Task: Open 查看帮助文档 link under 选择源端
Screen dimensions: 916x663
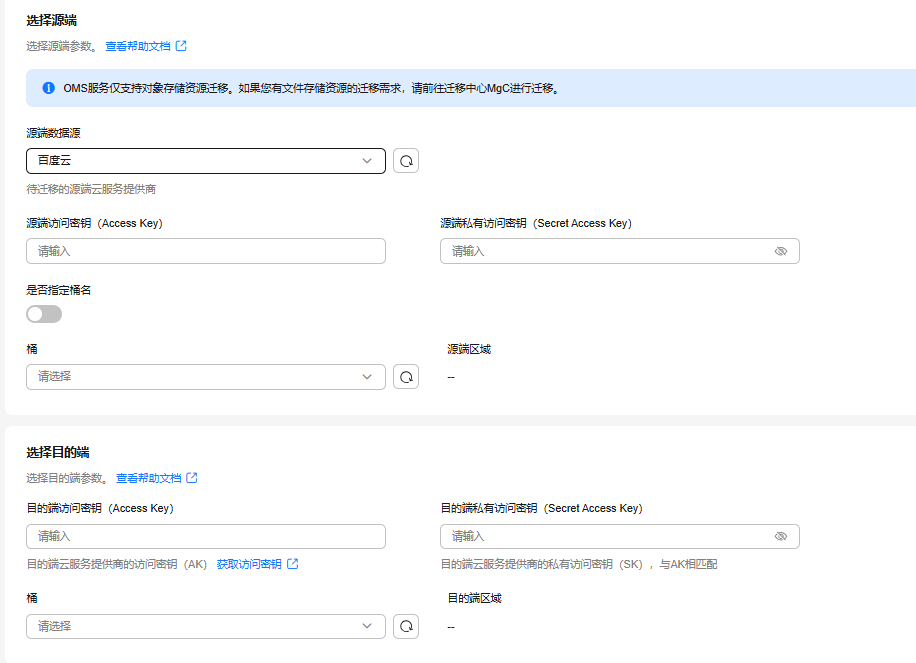Action: pos(138,46)
